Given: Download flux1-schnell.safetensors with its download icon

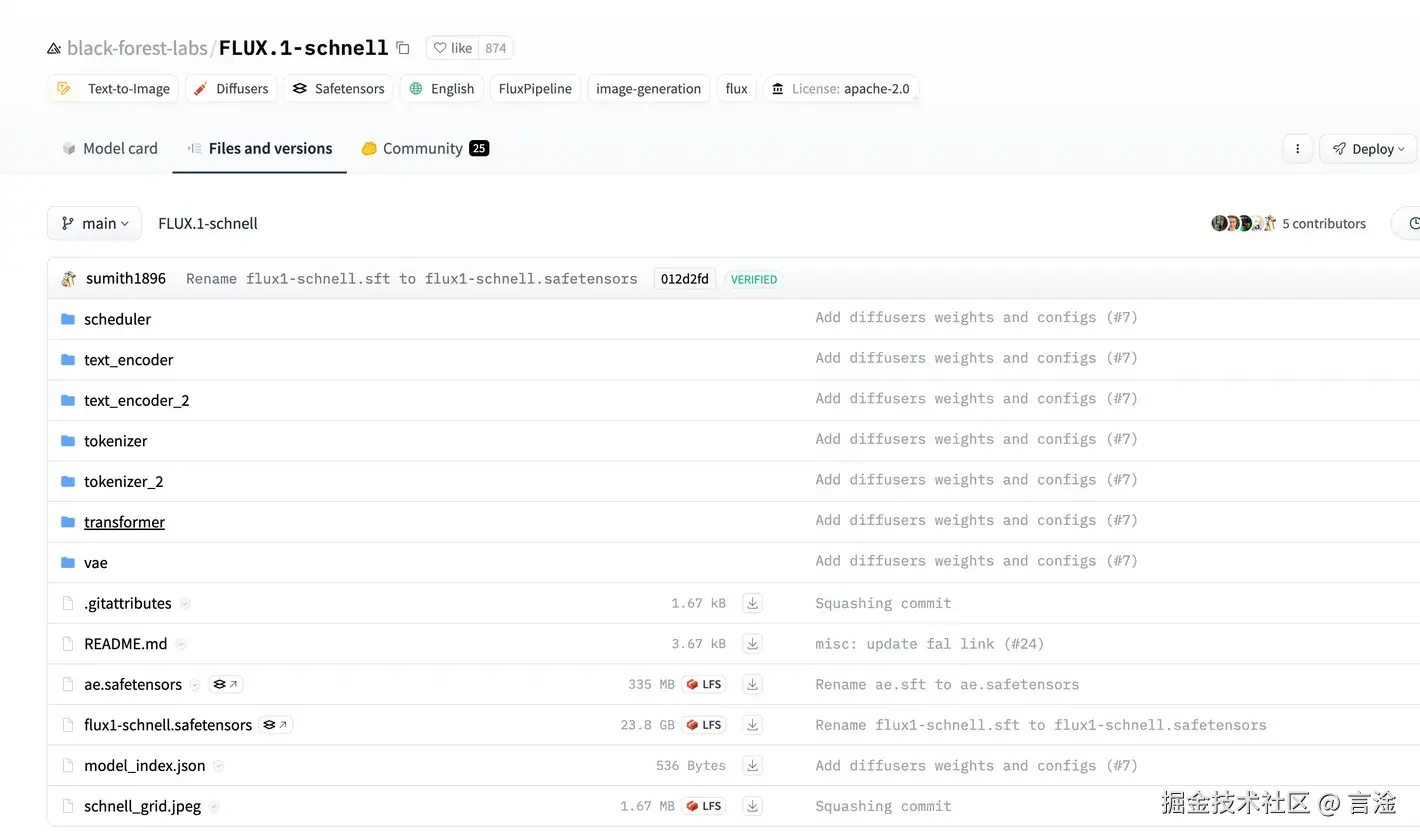Looking at the screenshot, I should tap(753, 725).
